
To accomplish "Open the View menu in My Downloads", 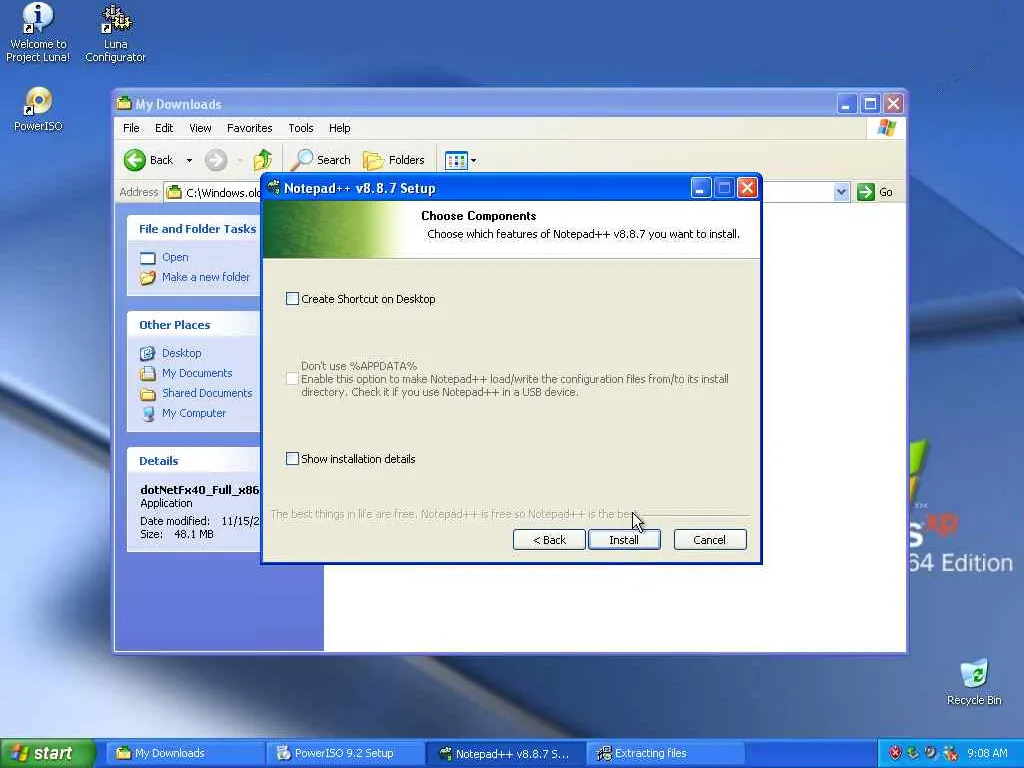I will (200, 128).
